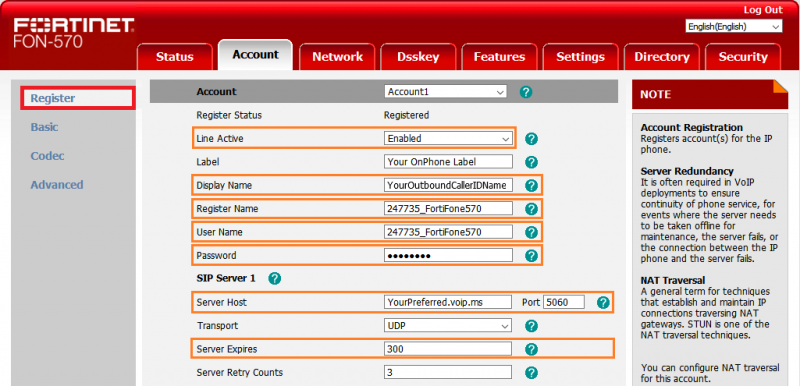Switch to the Dsskey tab

click(418, 57)
